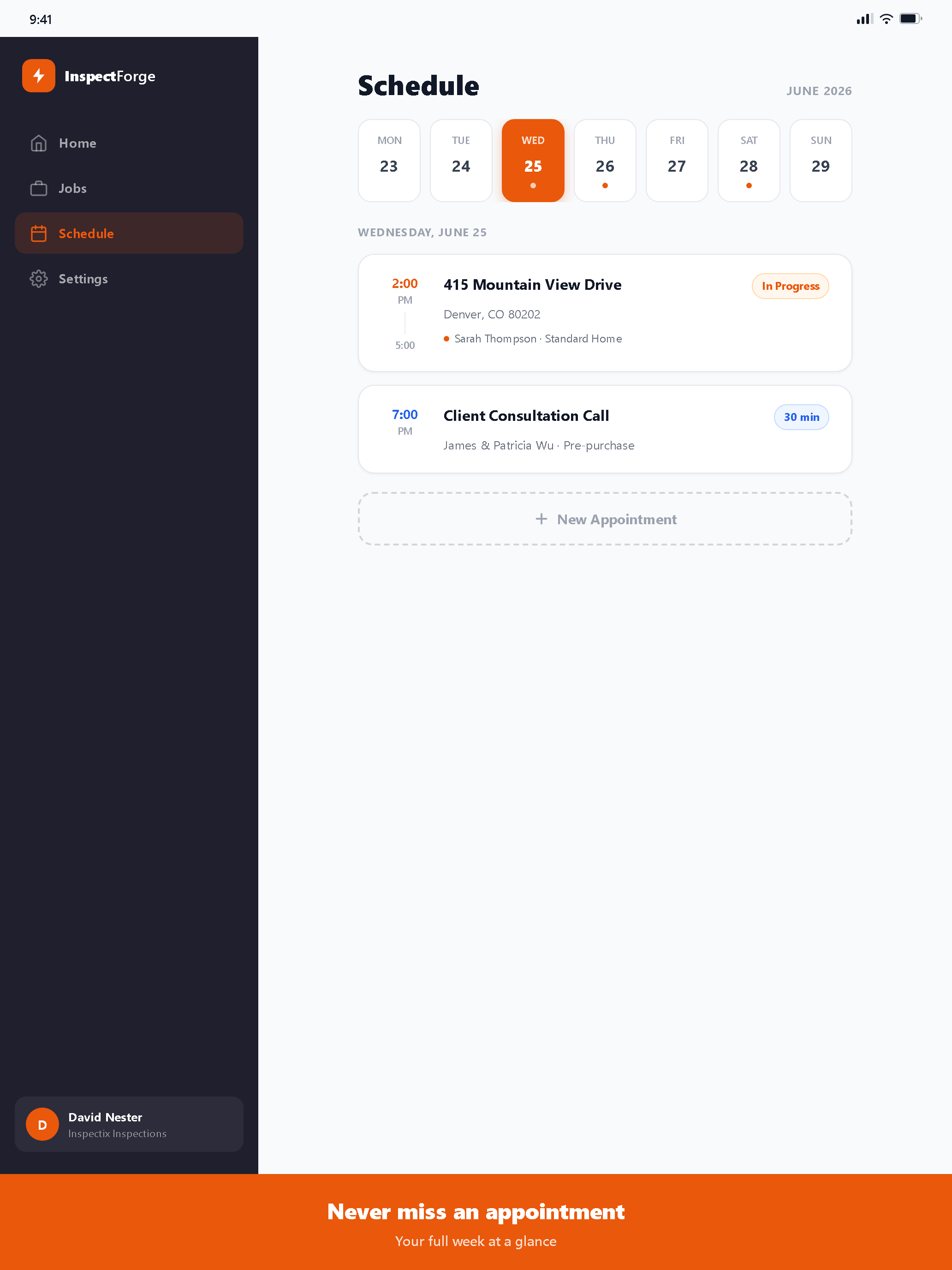Screen dimensions: 952x1270
Task: Select Wednesday 25 in the week strip
Action: tap(533, 161)
